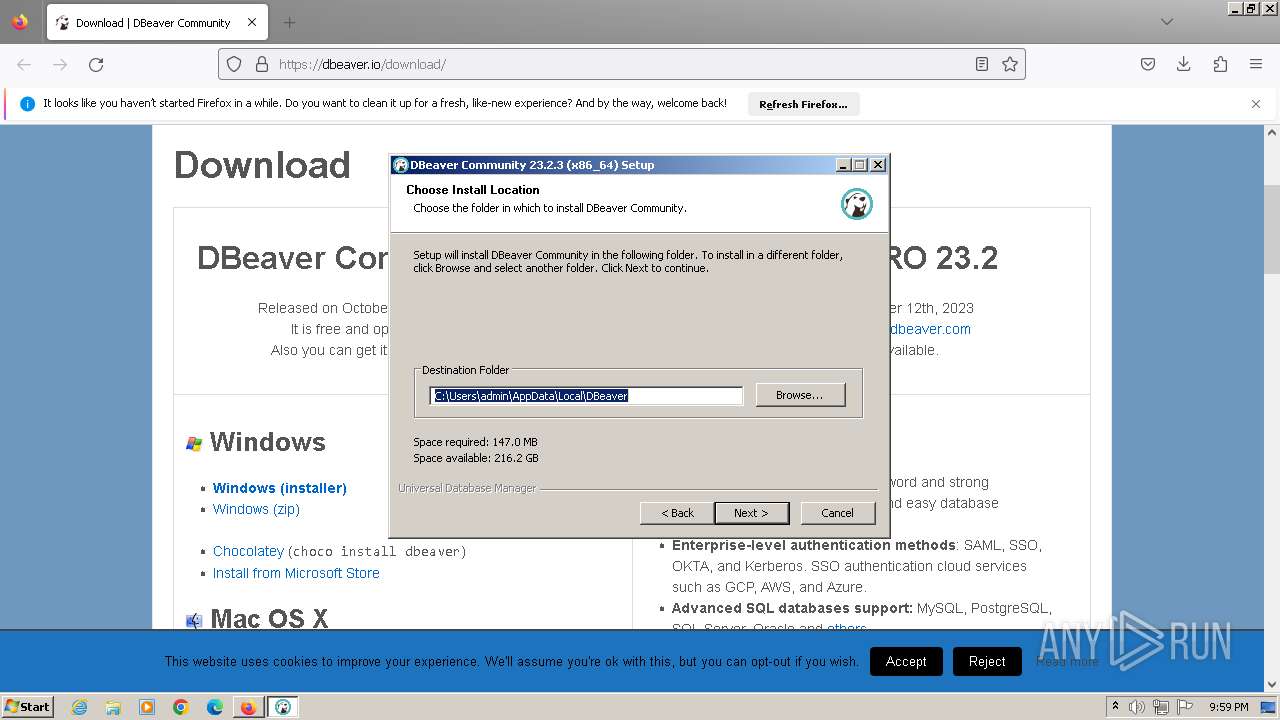
Task: Click the shield tracking protection icon
Action: click(234, 64)
